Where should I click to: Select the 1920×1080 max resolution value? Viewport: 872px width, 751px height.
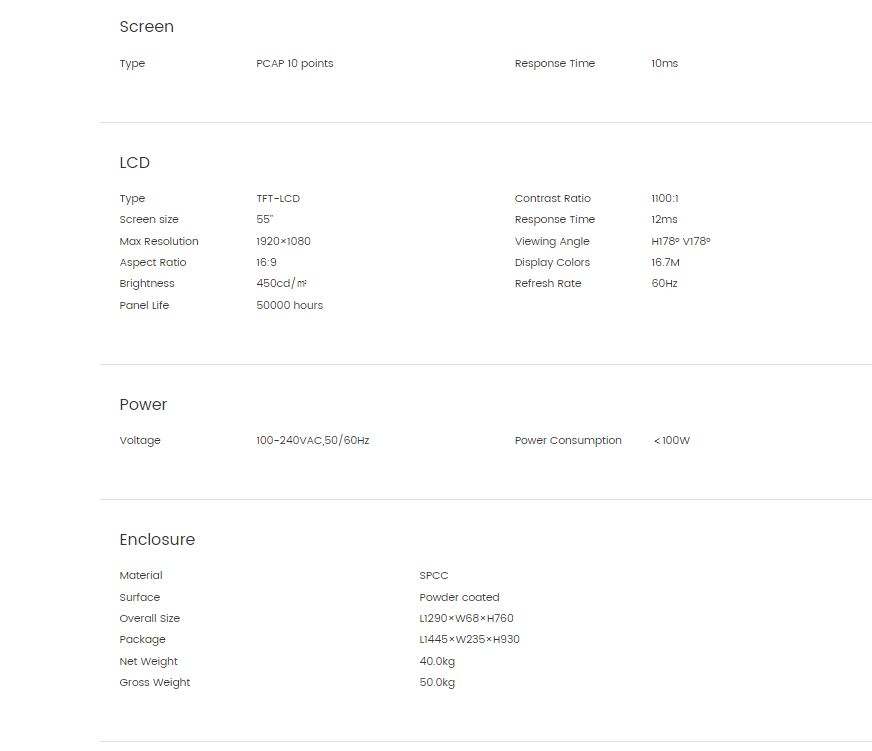[x=283, y=241]
